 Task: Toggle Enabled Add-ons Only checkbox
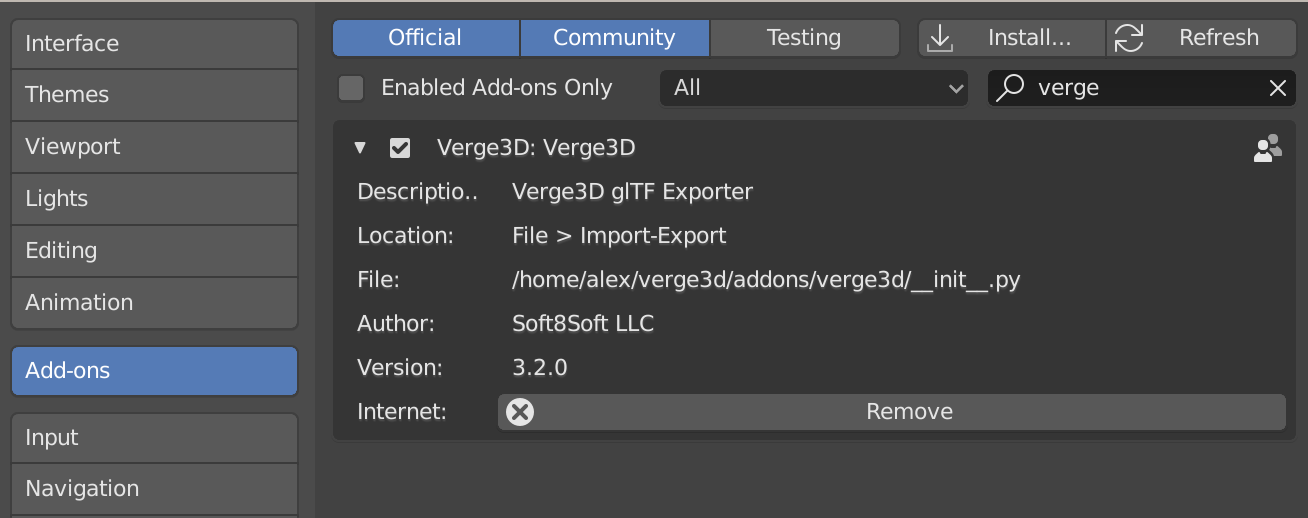(351, 88)
